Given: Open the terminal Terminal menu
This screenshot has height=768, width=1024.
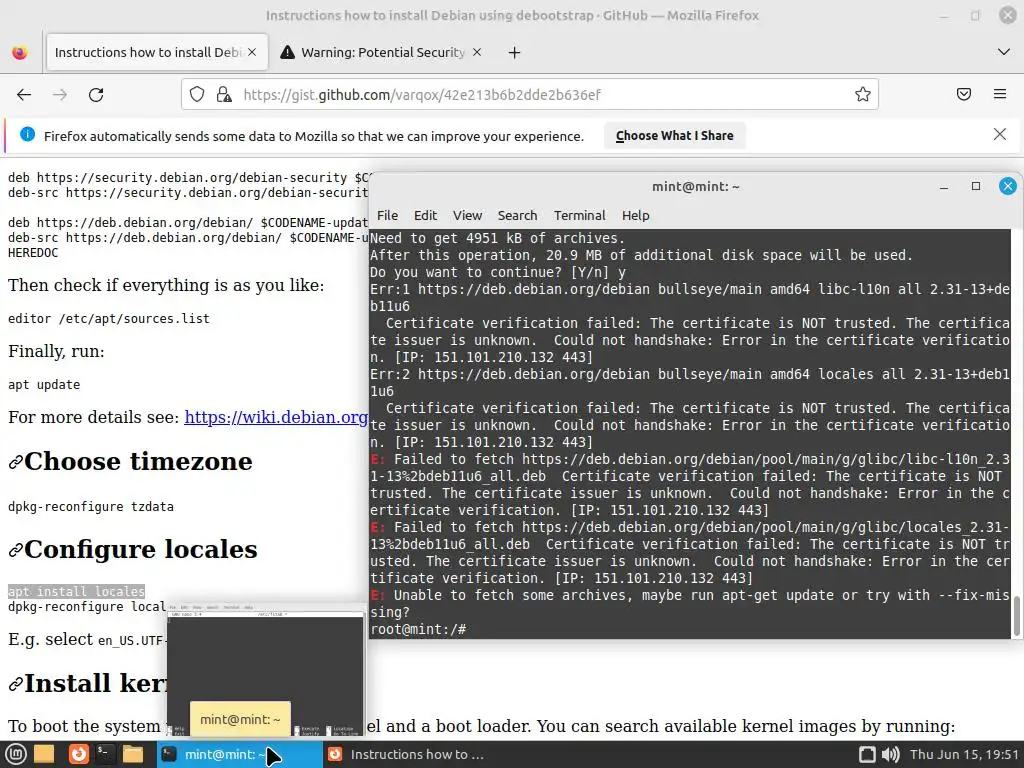Looking at the screenshot, I should pos(580,216).
